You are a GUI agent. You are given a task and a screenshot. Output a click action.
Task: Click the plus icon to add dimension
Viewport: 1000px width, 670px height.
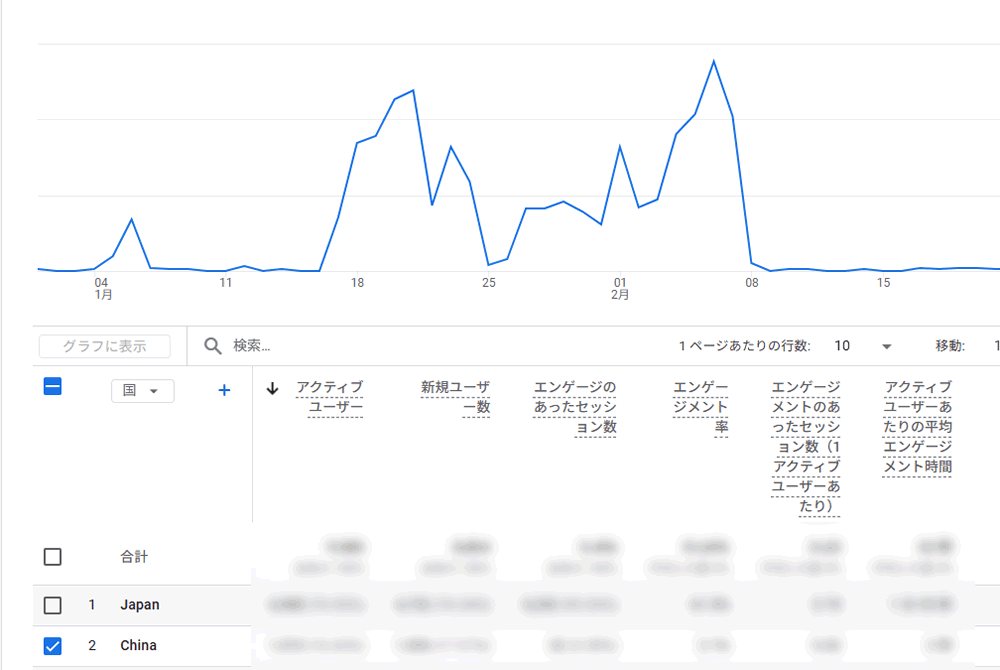click(x=224, y=391)
